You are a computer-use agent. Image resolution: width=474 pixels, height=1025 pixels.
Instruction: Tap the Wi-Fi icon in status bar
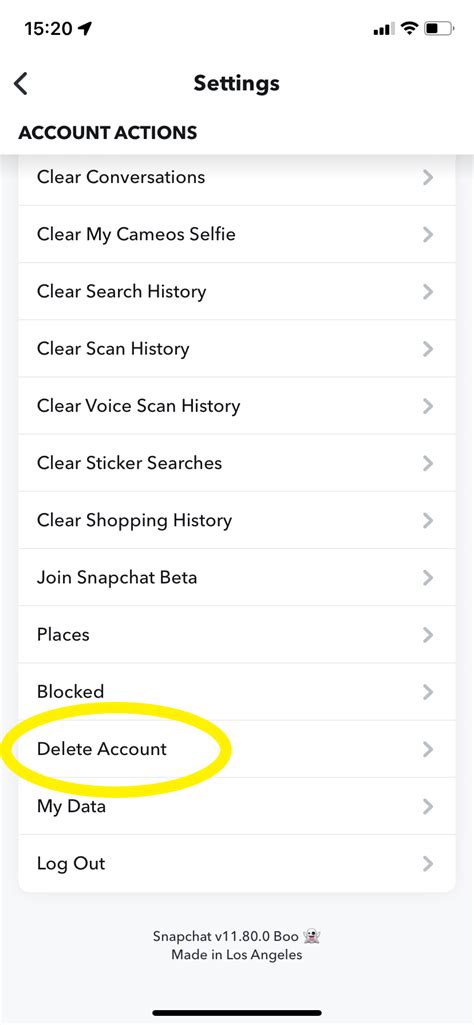pyautogui.click(x=409, y=28)
